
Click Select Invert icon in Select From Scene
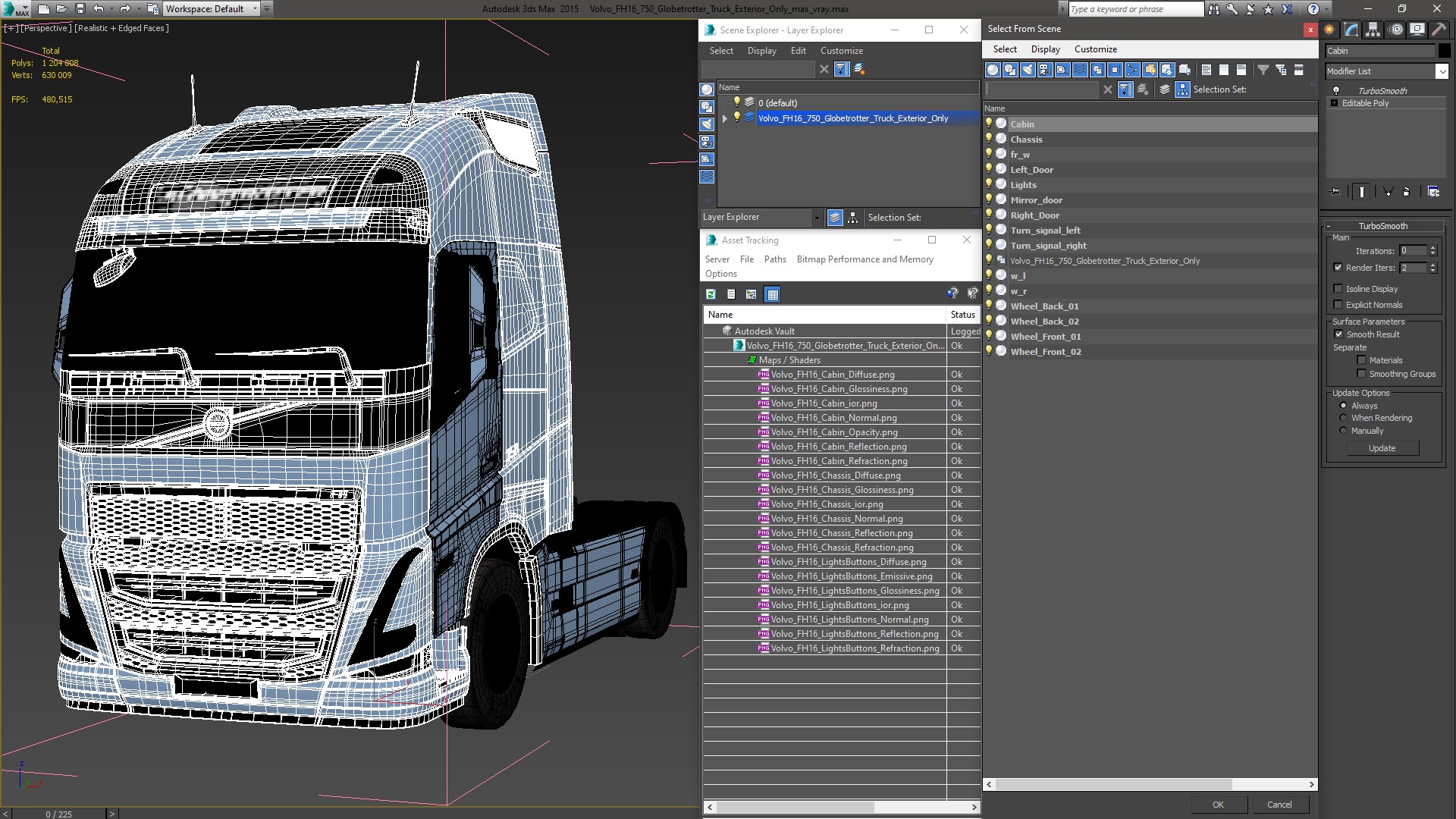coord(1241,70)
